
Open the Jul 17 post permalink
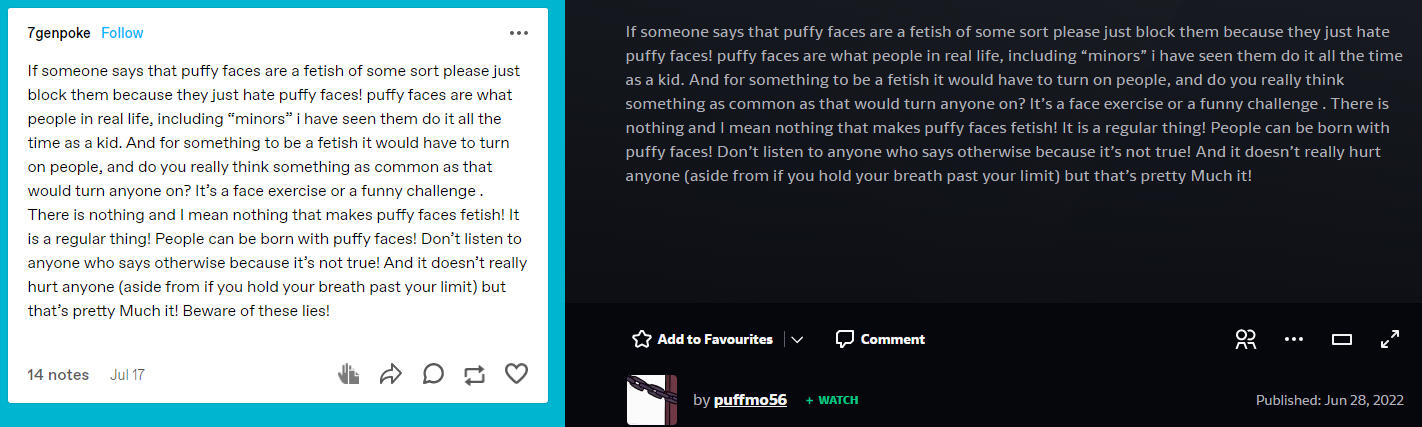pos(127,375)
